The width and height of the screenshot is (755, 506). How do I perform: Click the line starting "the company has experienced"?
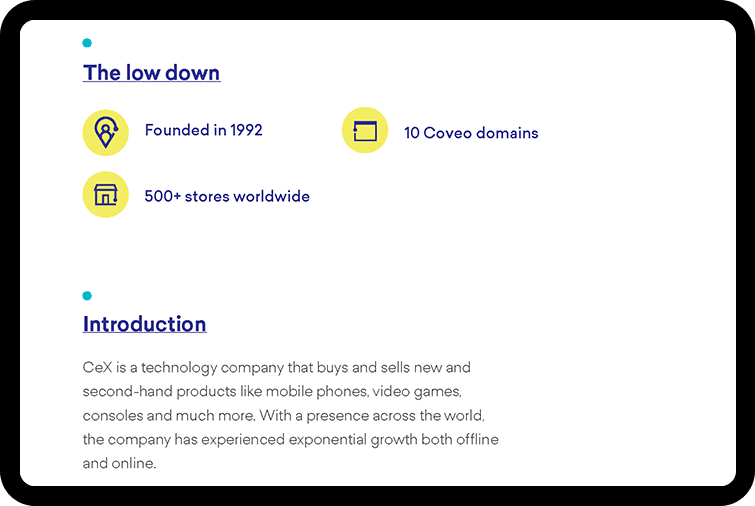point(290,439)
